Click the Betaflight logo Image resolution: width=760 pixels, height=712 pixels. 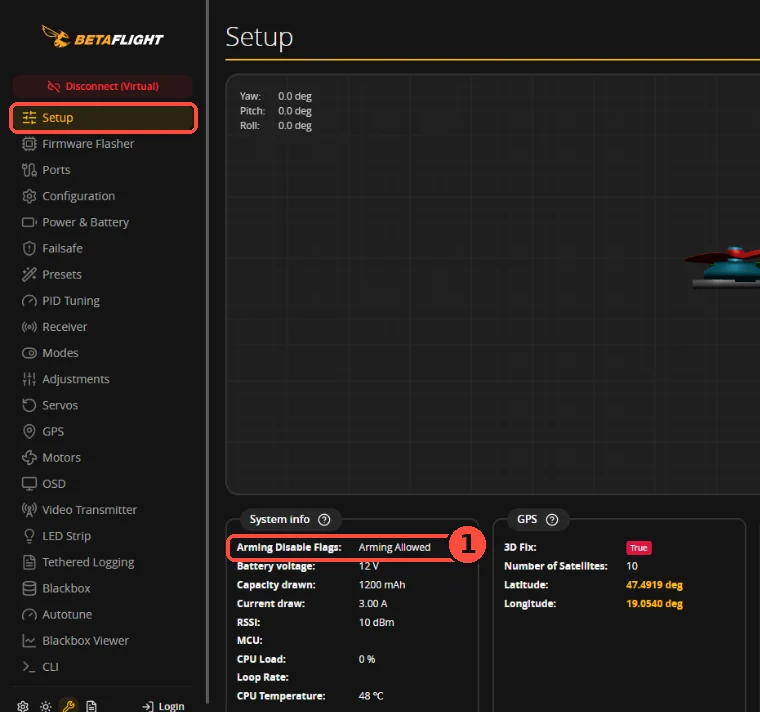click(103, 37)
